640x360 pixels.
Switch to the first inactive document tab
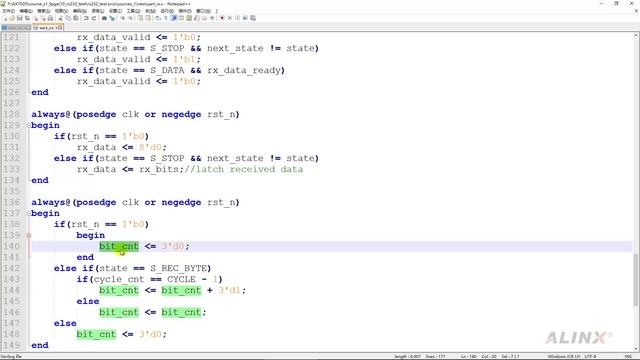point(16,28)
